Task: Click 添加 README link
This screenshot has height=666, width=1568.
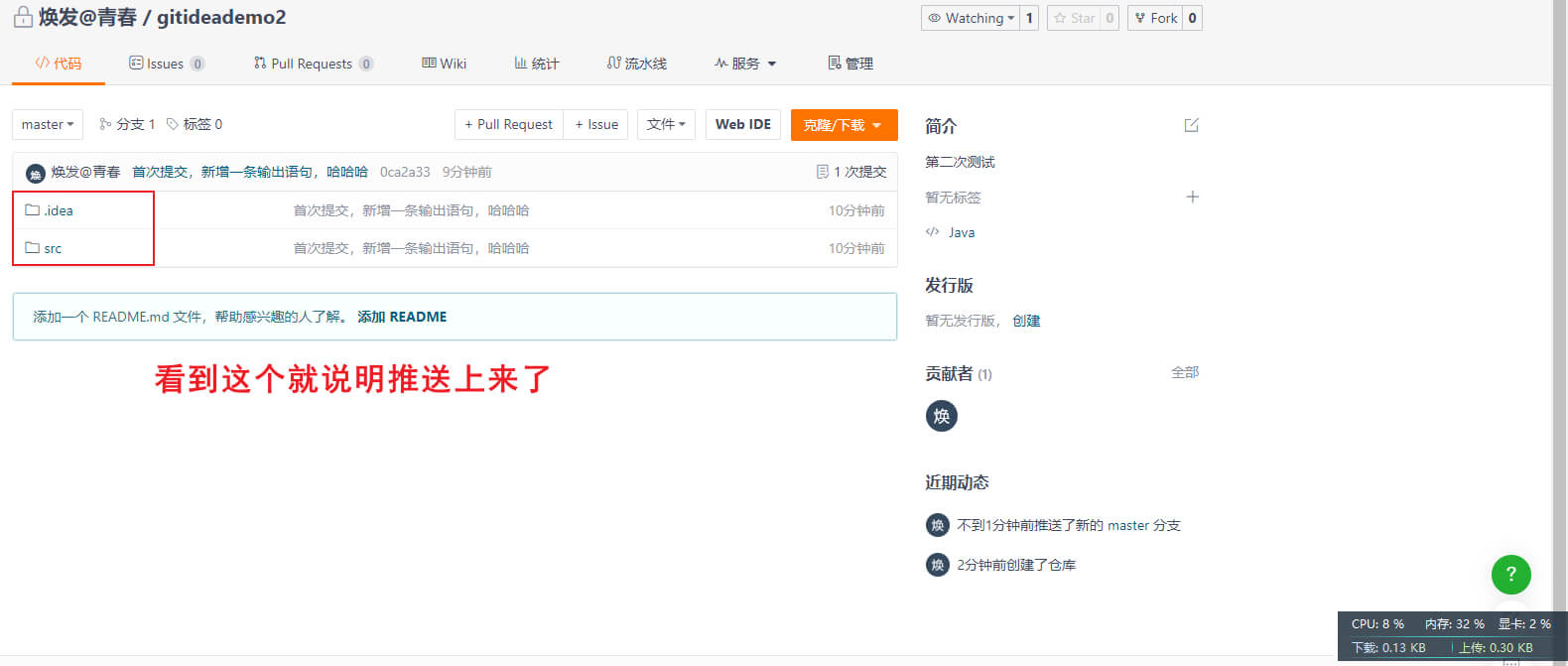Action: 402,317
